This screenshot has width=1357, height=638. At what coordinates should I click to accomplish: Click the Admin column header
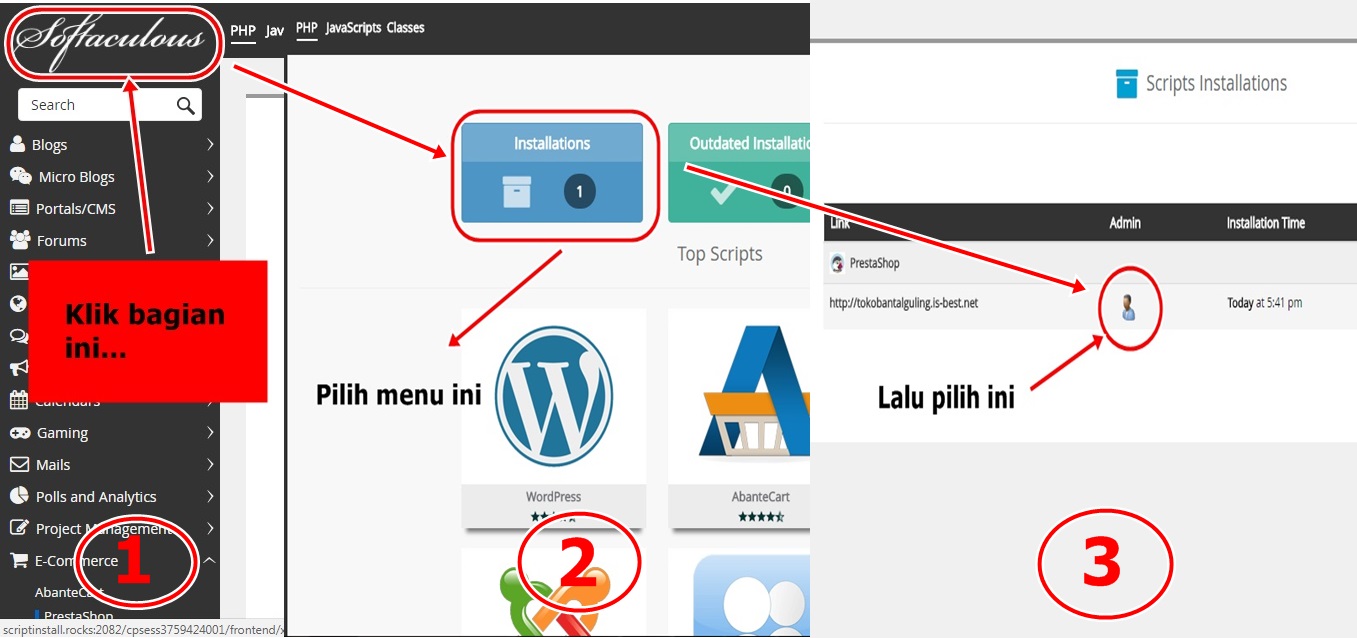[x=1125, y=223]
